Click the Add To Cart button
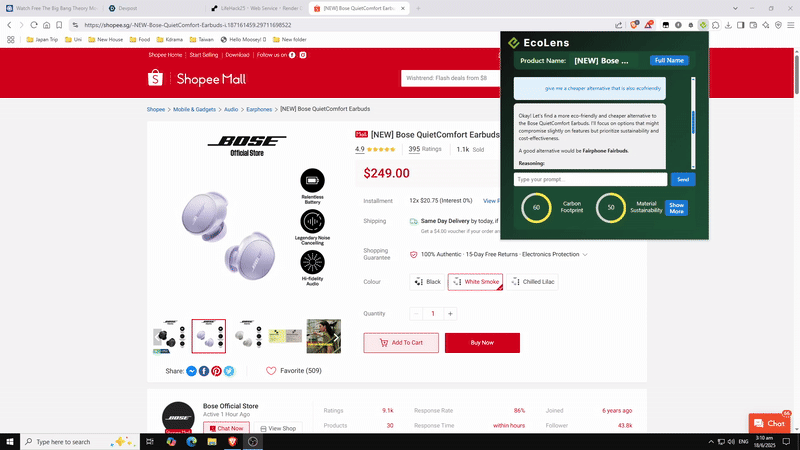Image resolution: width=800 pixels, height=450 pixels. point(401,343)
